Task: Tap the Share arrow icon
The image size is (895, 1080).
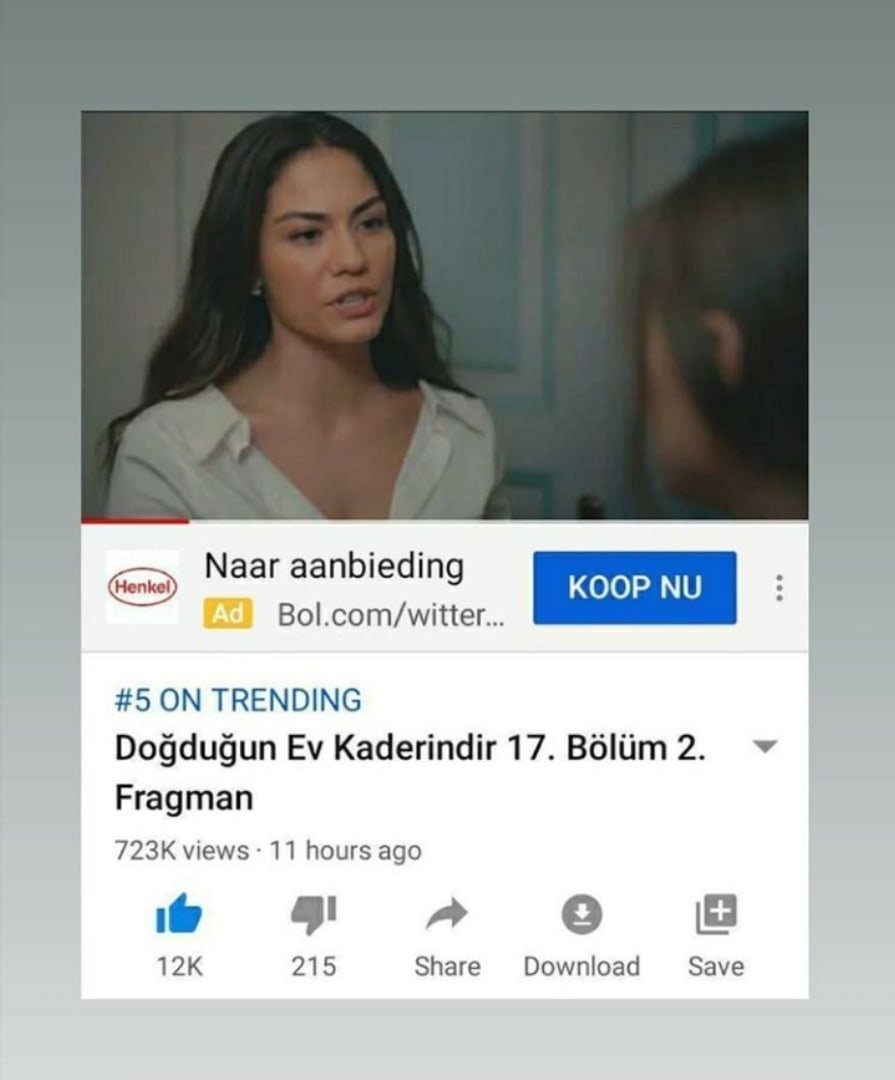Action: 447,914
